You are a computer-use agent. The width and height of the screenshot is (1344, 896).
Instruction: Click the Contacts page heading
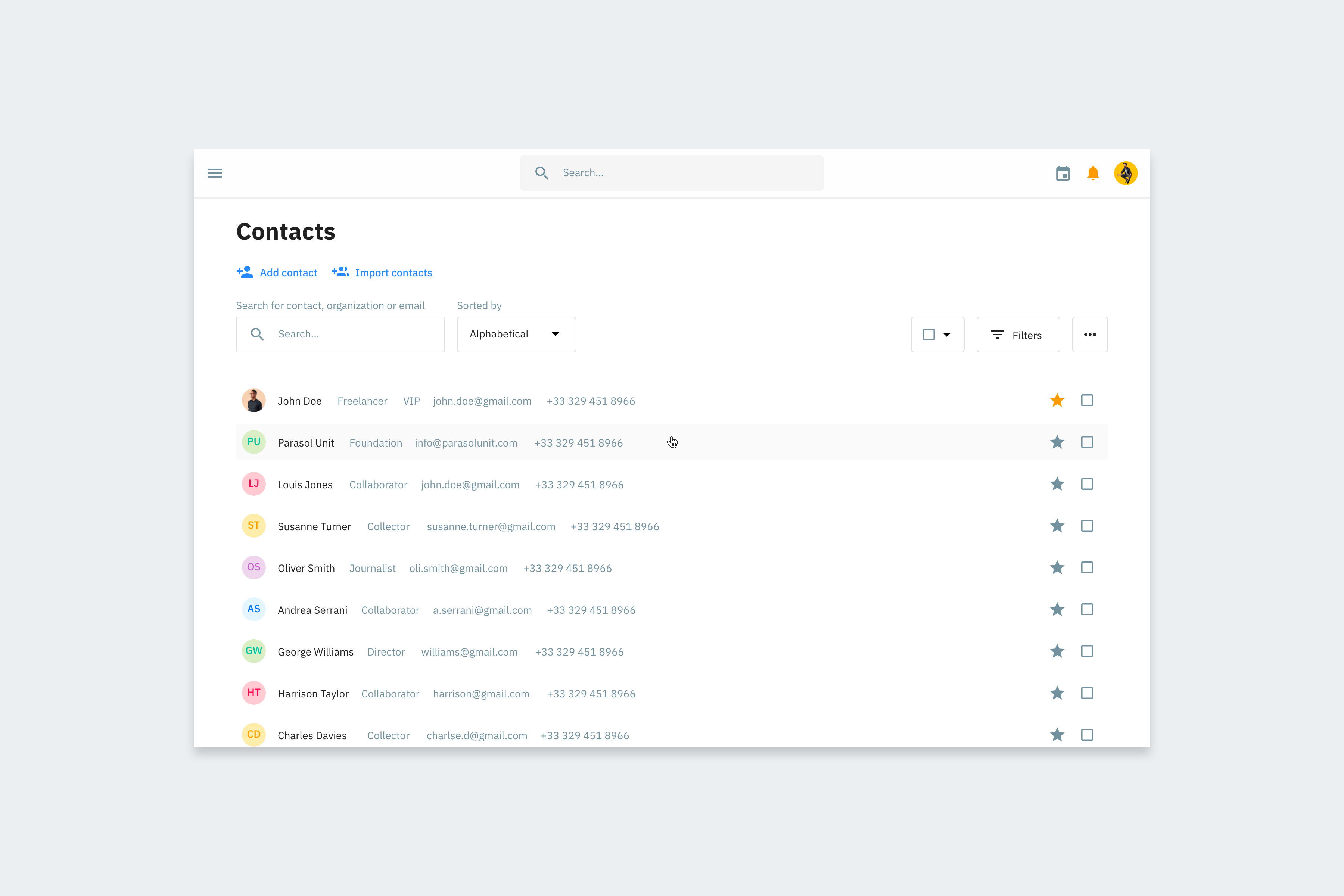click(286, 231)
